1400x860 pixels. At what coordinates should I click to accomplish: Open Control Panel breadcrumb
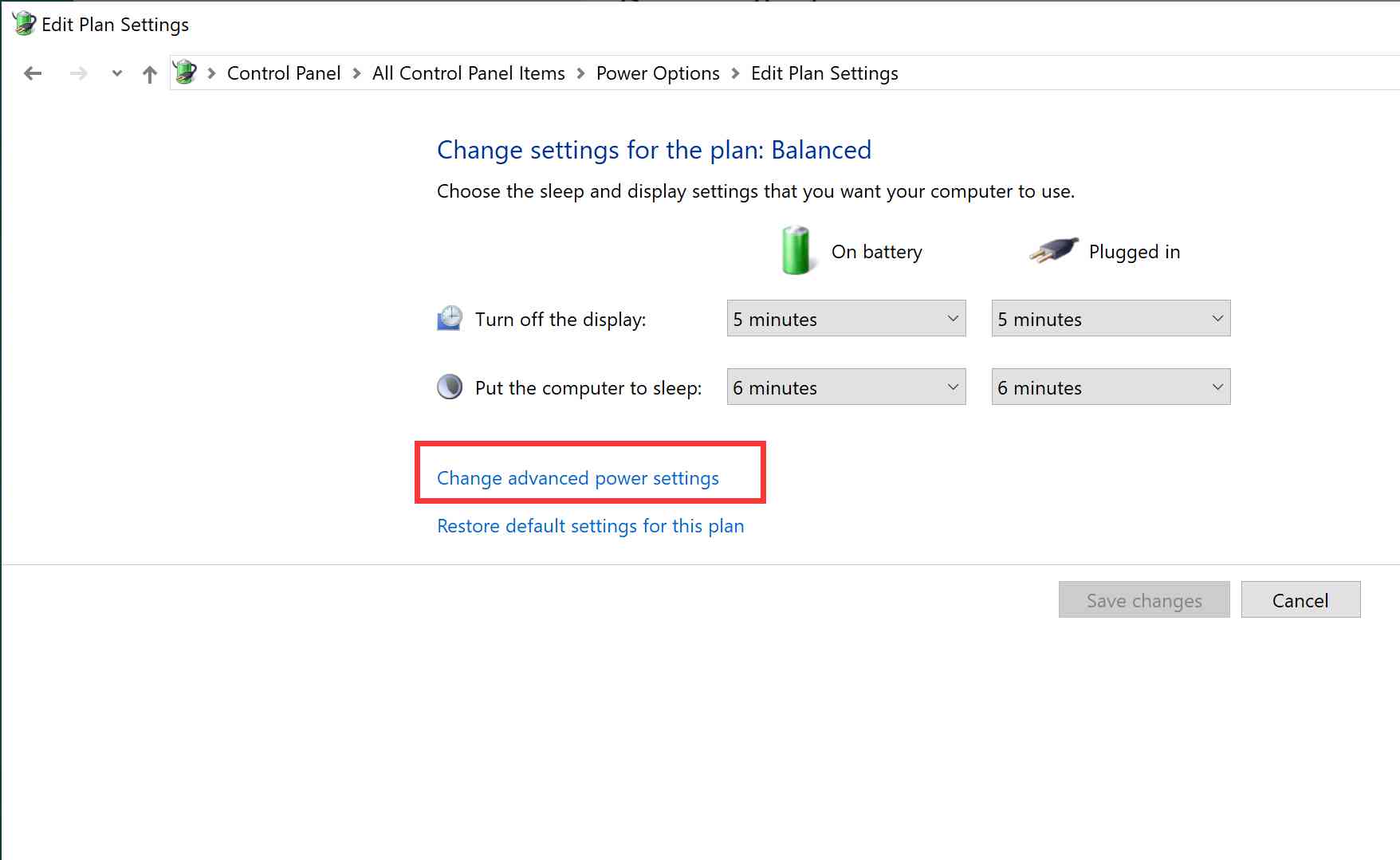click(x=284, y=73)
